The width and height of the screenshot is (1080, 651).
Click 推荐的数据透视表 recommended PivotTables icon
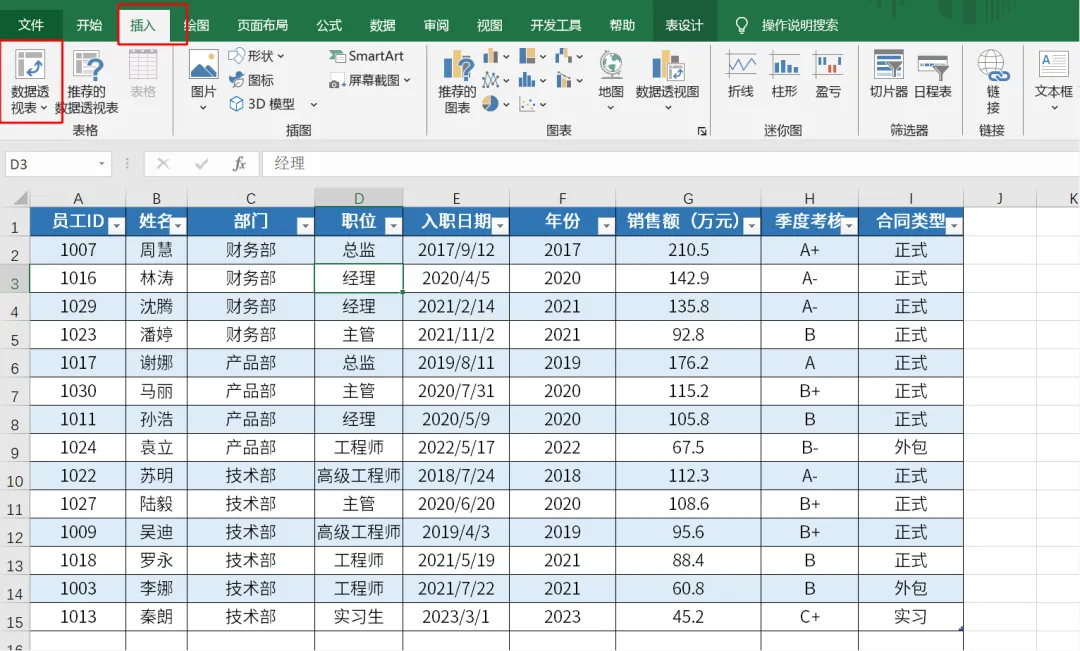(x=87, y=67)
